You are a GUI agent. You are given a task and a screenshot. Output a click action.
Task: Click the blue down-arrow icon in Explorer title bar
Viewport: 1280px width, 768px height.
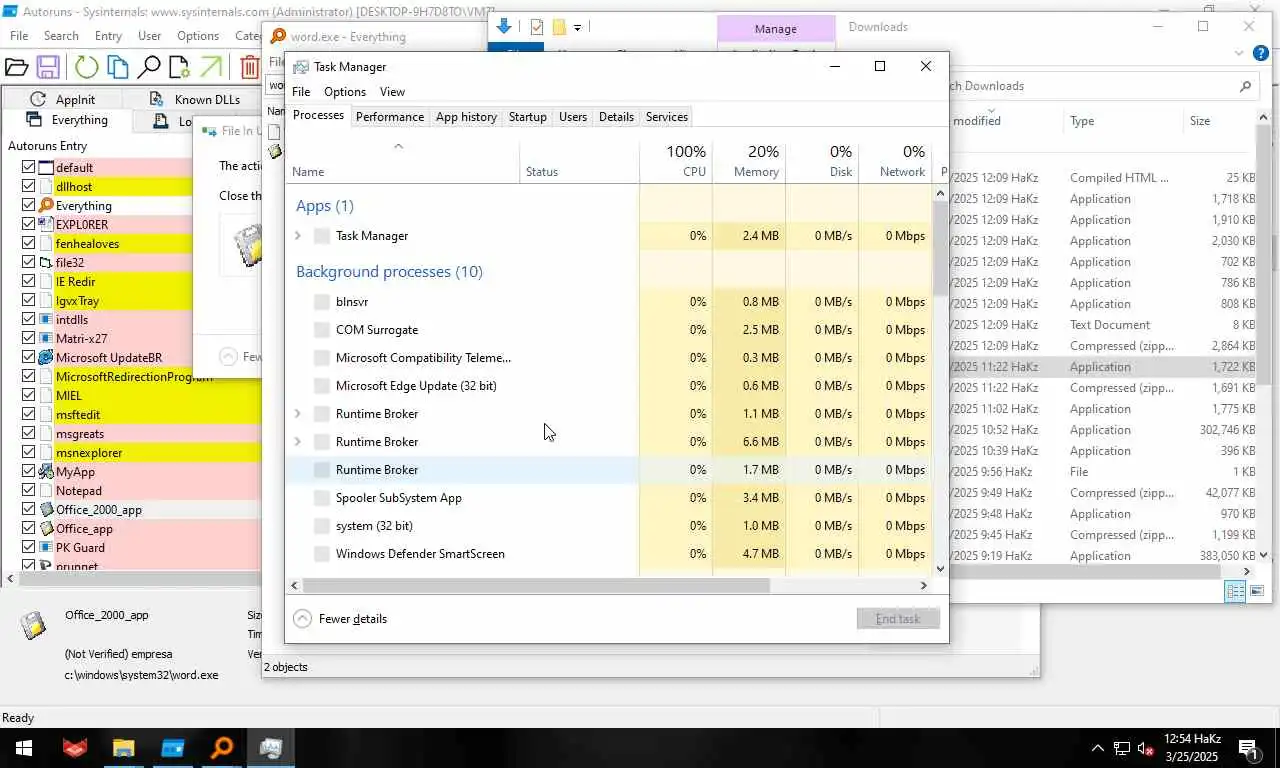[x=504, y=26]
